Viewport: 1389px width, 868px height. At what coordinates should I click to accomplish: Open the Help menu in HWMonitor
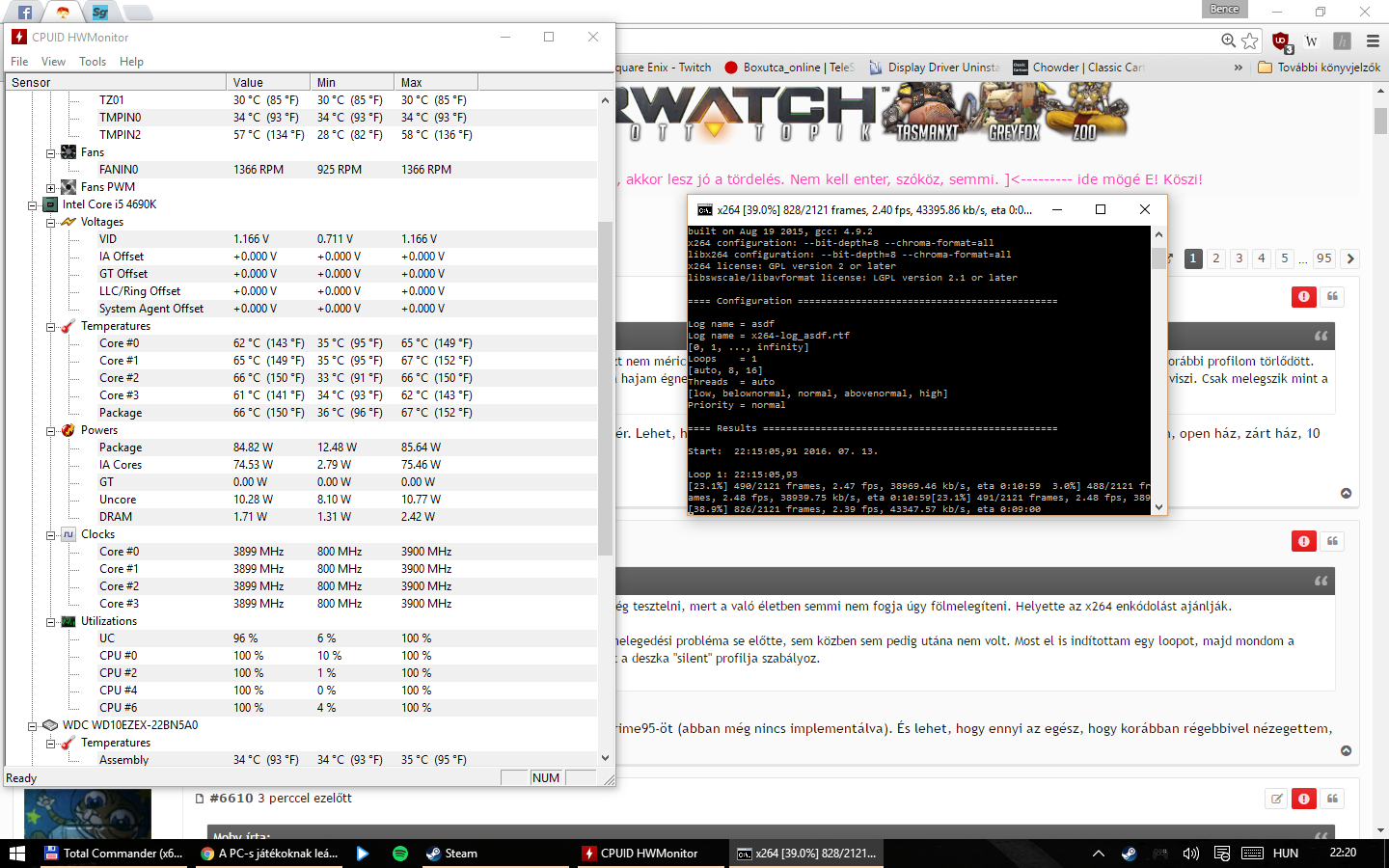tap(131, 62)
